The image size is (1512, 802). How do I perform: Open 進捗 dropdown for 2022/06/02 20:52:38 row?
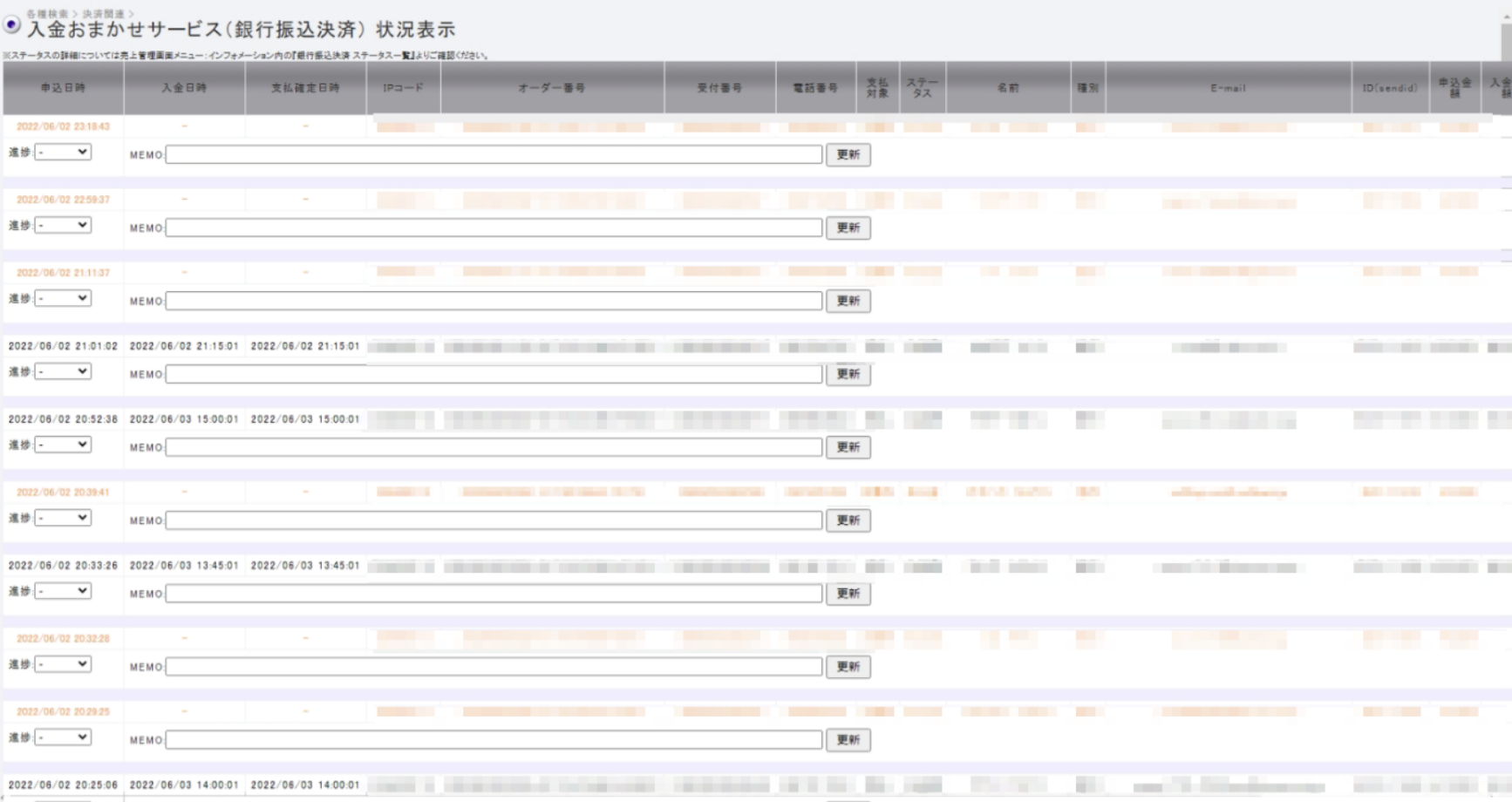pyautogui.click(x=63, y=445)
